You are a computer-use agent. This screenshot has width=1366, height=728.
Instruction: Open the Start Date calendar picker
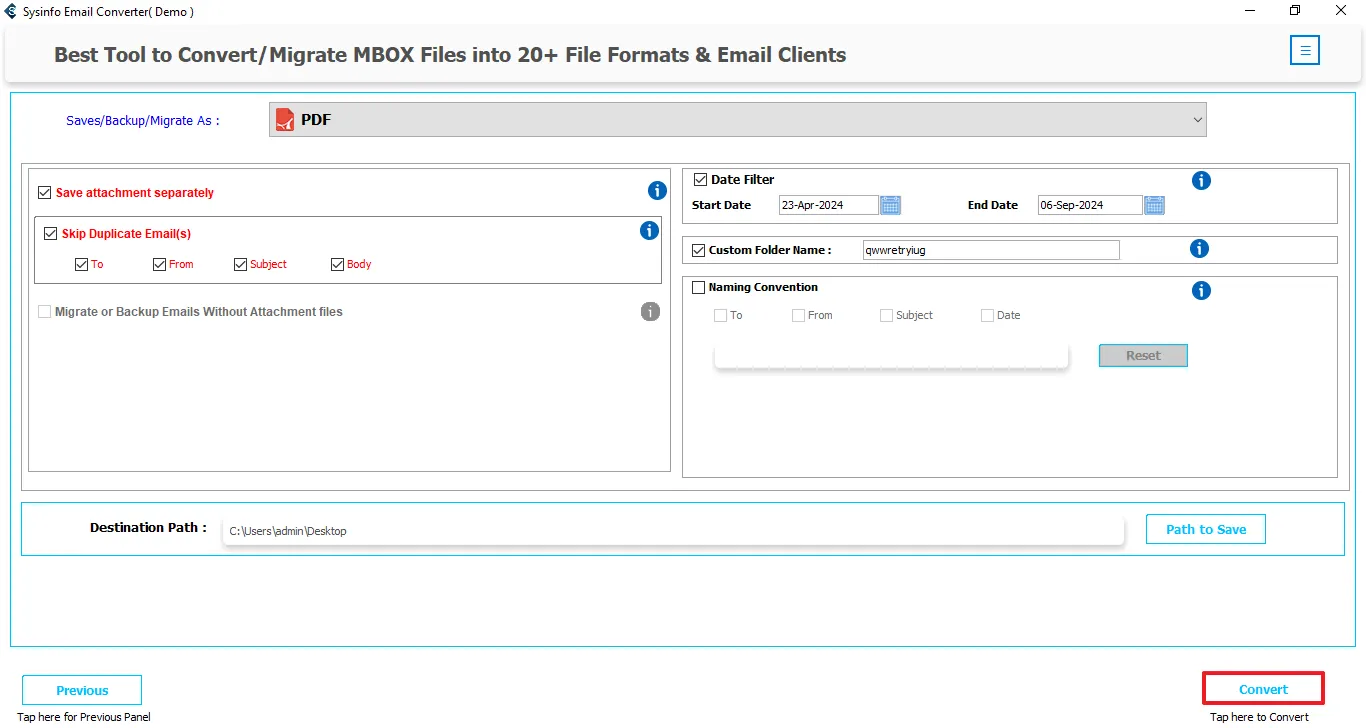pyautogui.click(x=890, y=205)
